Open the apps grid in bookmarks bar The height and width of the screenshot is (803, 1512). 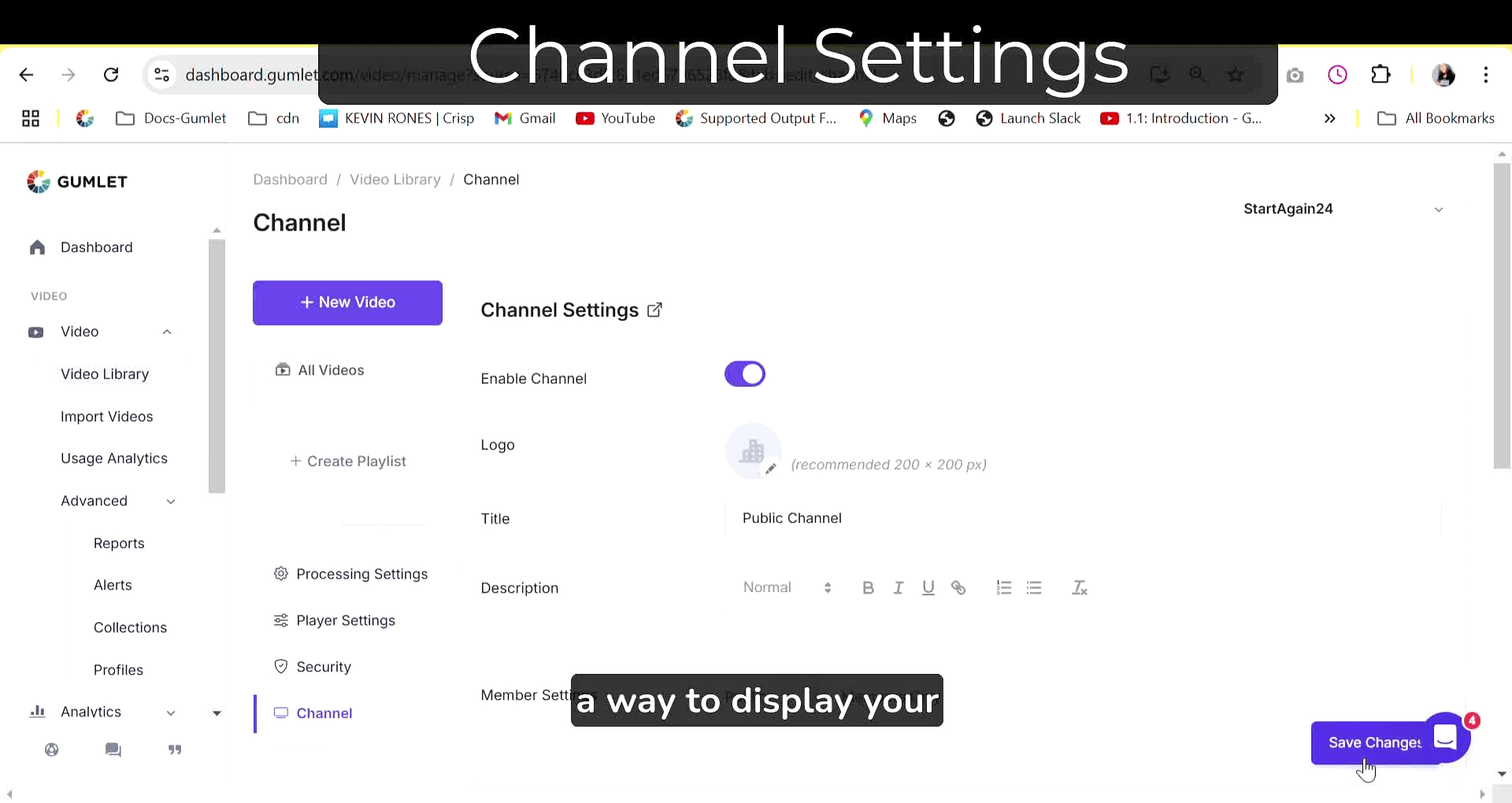pyautogui.click(x=31, y=118)
